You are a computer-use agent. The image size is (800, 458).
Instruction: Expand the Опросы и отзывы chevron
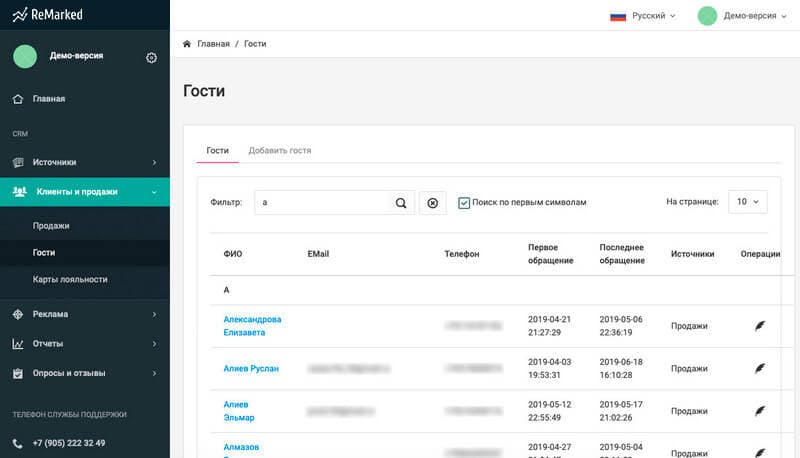click(x=154, y=373)
